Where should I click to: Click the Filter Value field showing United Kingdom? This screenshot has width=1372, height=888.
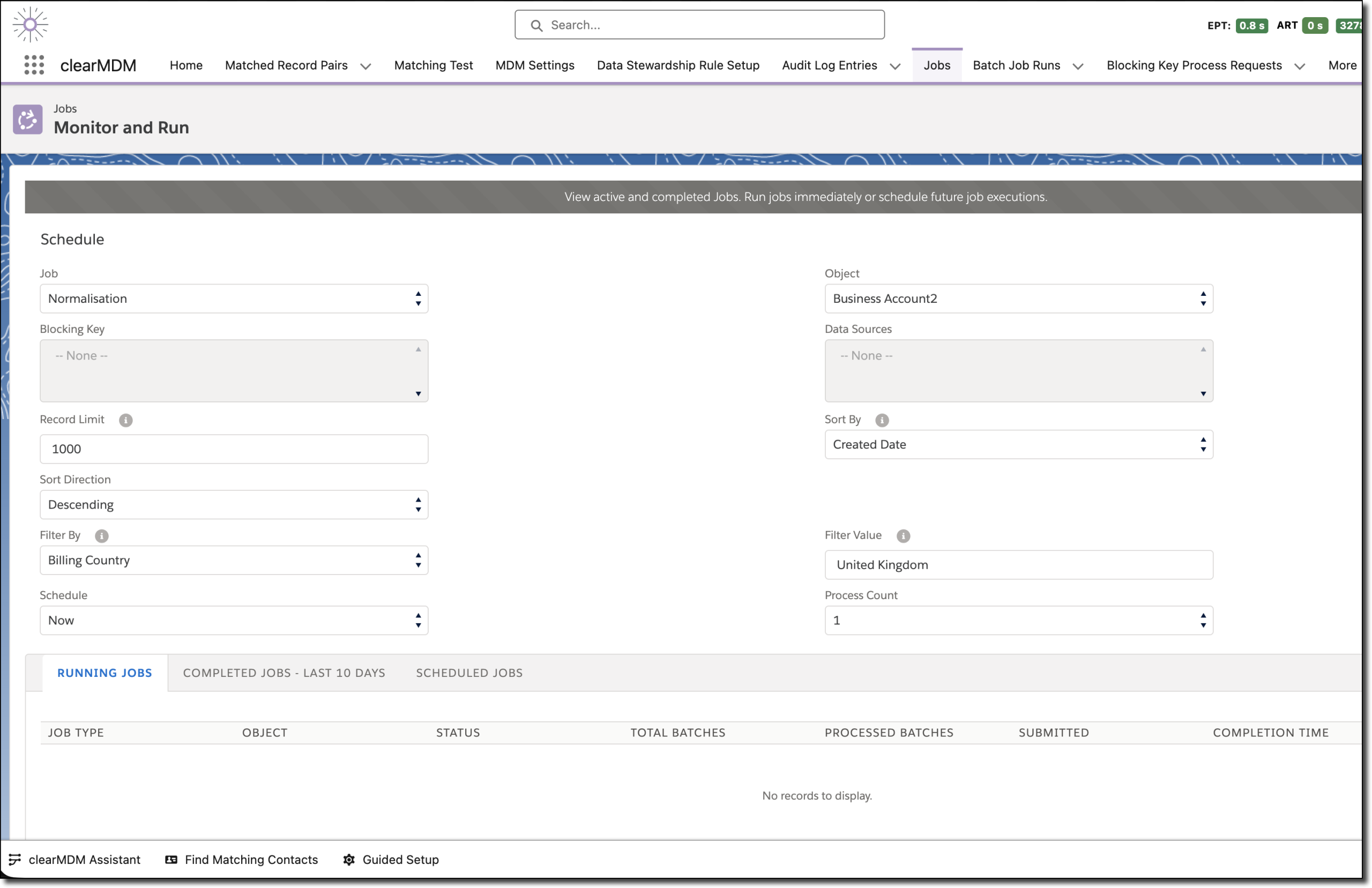click(1019, 564)
